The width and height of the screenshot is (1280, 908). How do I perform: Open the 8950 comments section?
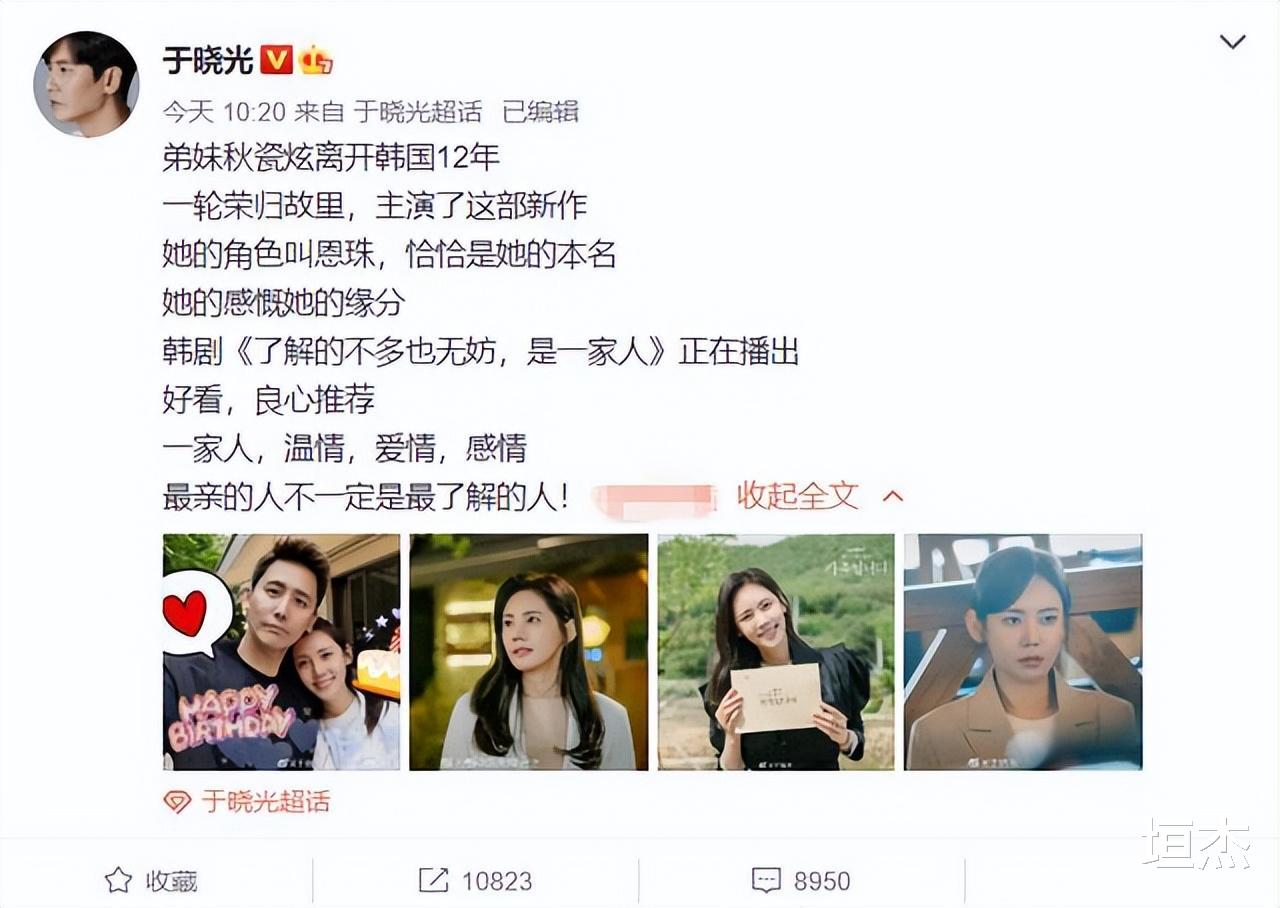801,880
